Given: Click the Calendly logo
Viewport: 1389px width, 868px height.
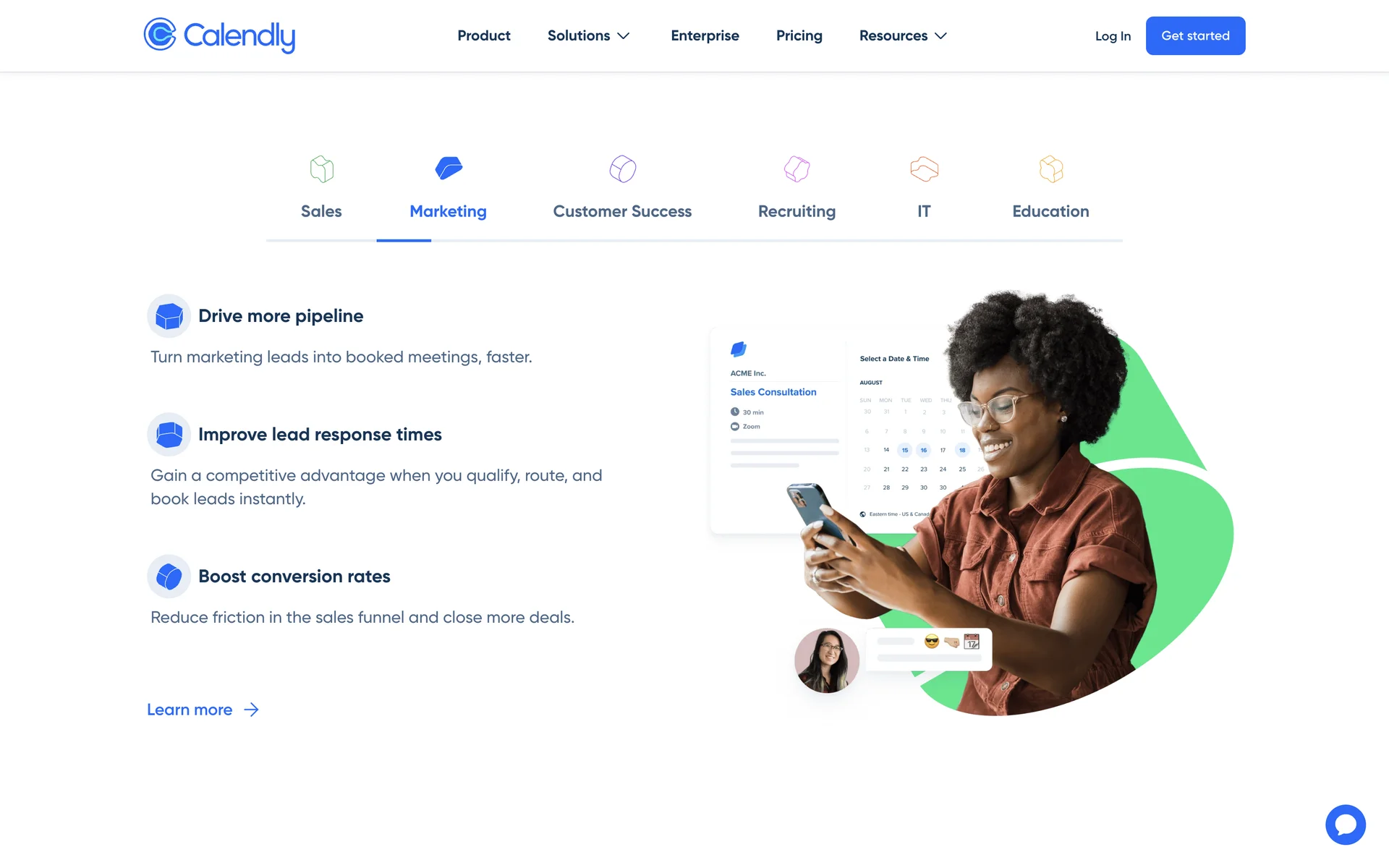Looking at the screenshot, I should [x=219, y=35].
